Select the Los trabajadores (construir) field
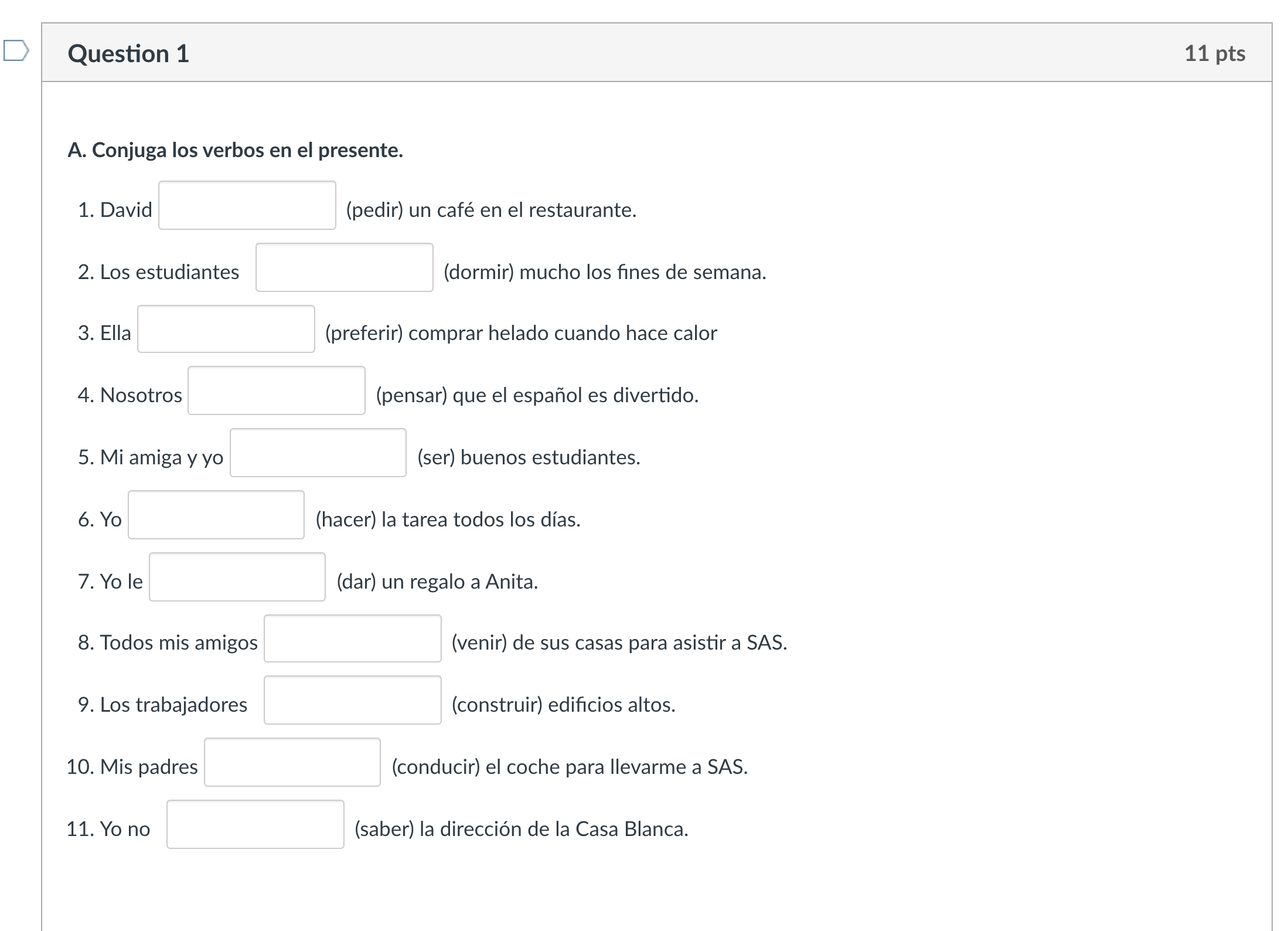 [352, 701]
